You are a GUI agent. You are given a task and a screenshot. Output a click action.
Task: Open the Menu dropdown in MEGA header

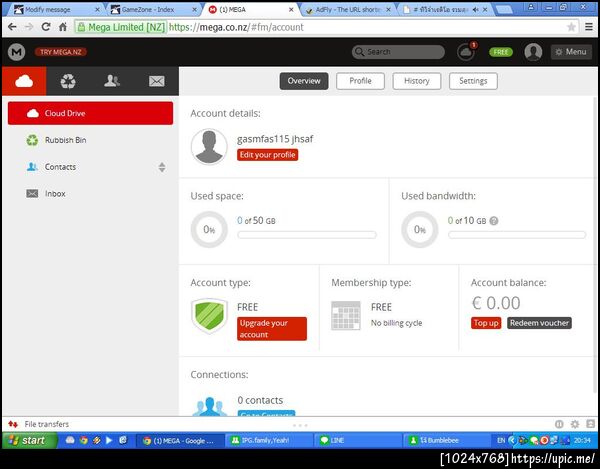(571, 52)
